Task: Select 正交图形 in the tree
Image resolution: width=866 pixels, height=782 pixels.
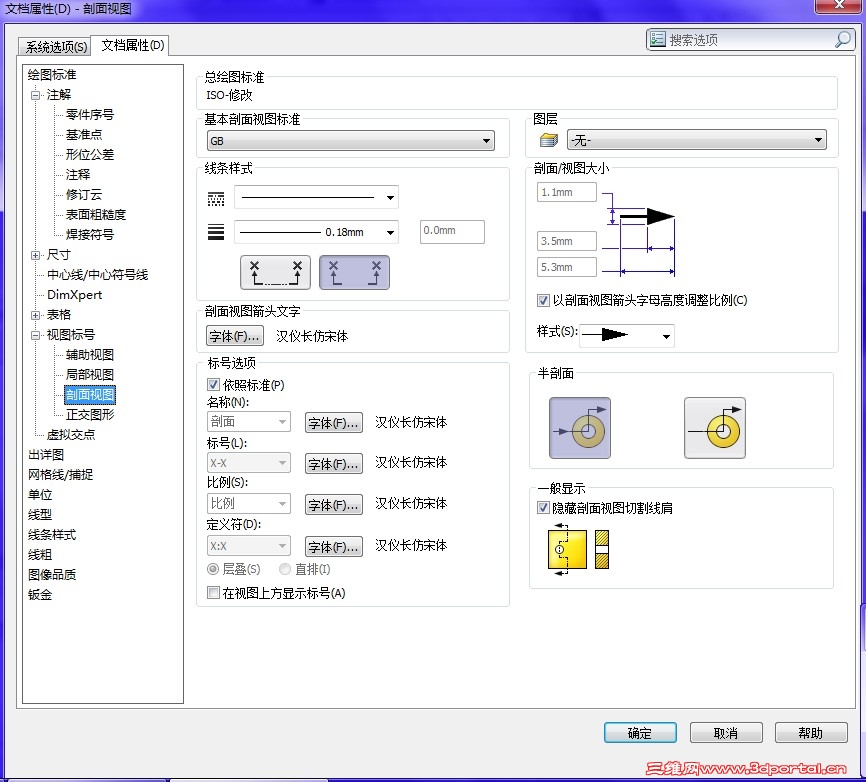Action: click(89, 415)
